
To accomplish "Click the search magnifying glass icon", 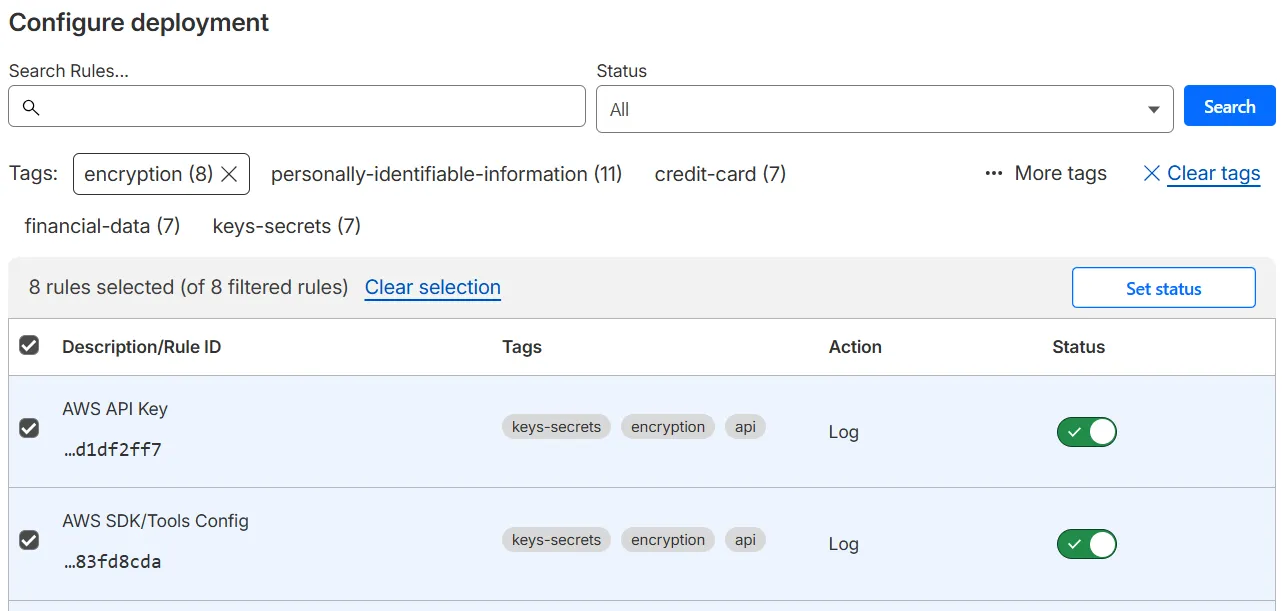I will click(x=31, y=106).
